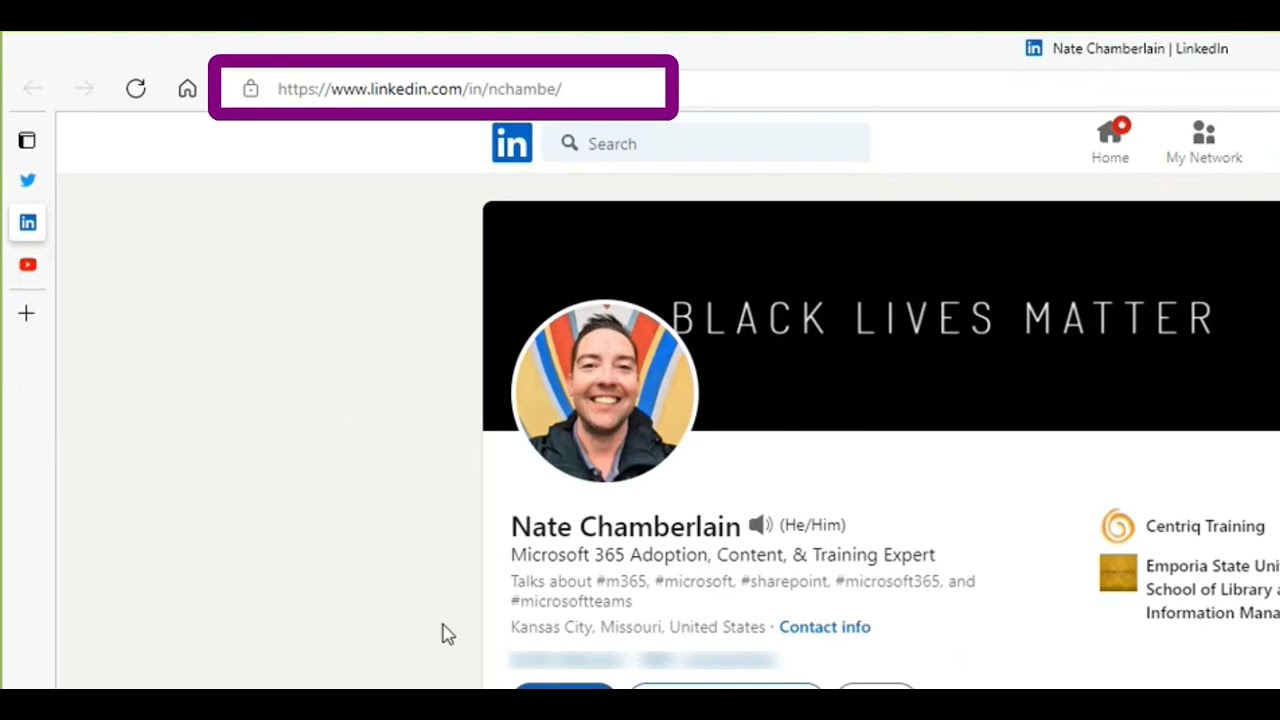Open the Emporia State University school link
The height and width of the screenshot is (720, 1280).
[1212, 589]
